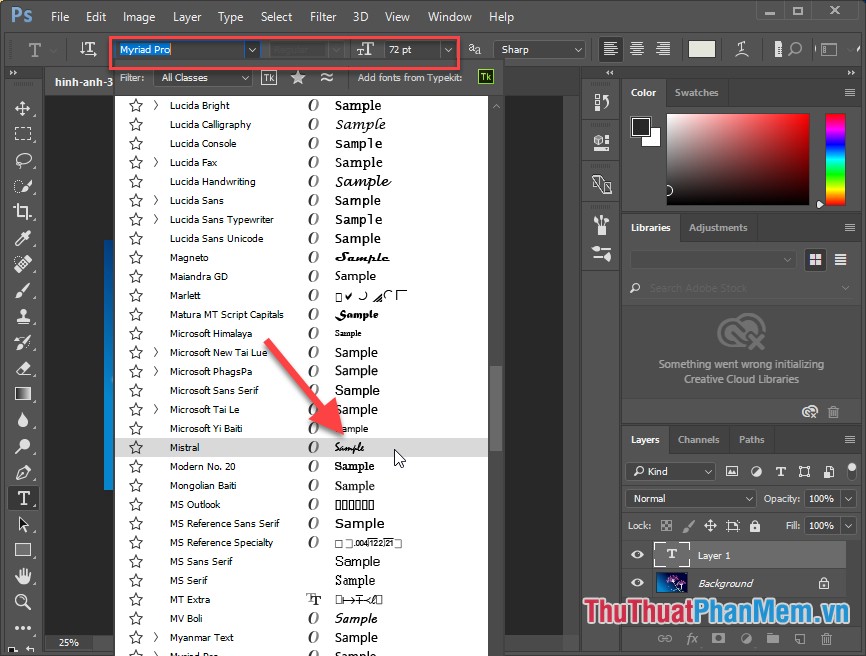Toggle Layer 1 visibility
This screenshot has width=866, height=656.
[637, 554]
